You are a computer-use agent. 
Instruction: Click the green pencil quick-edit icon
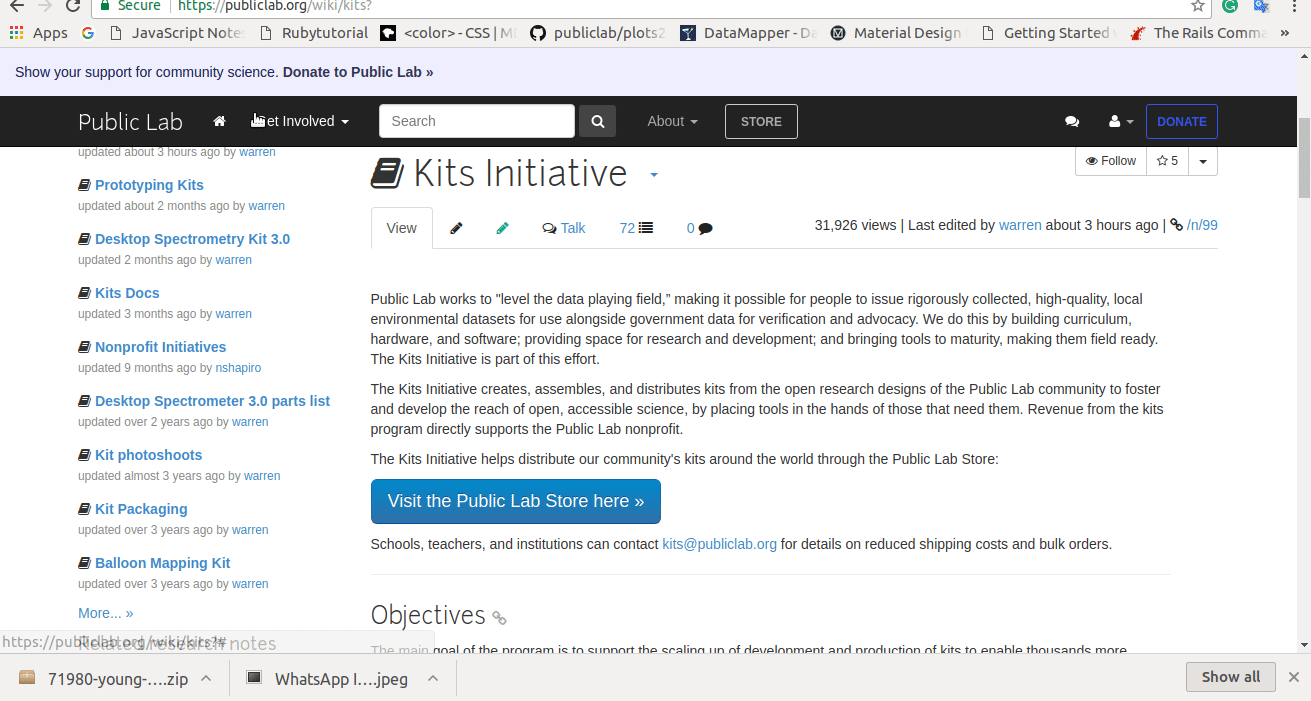[x=502, y=228]
